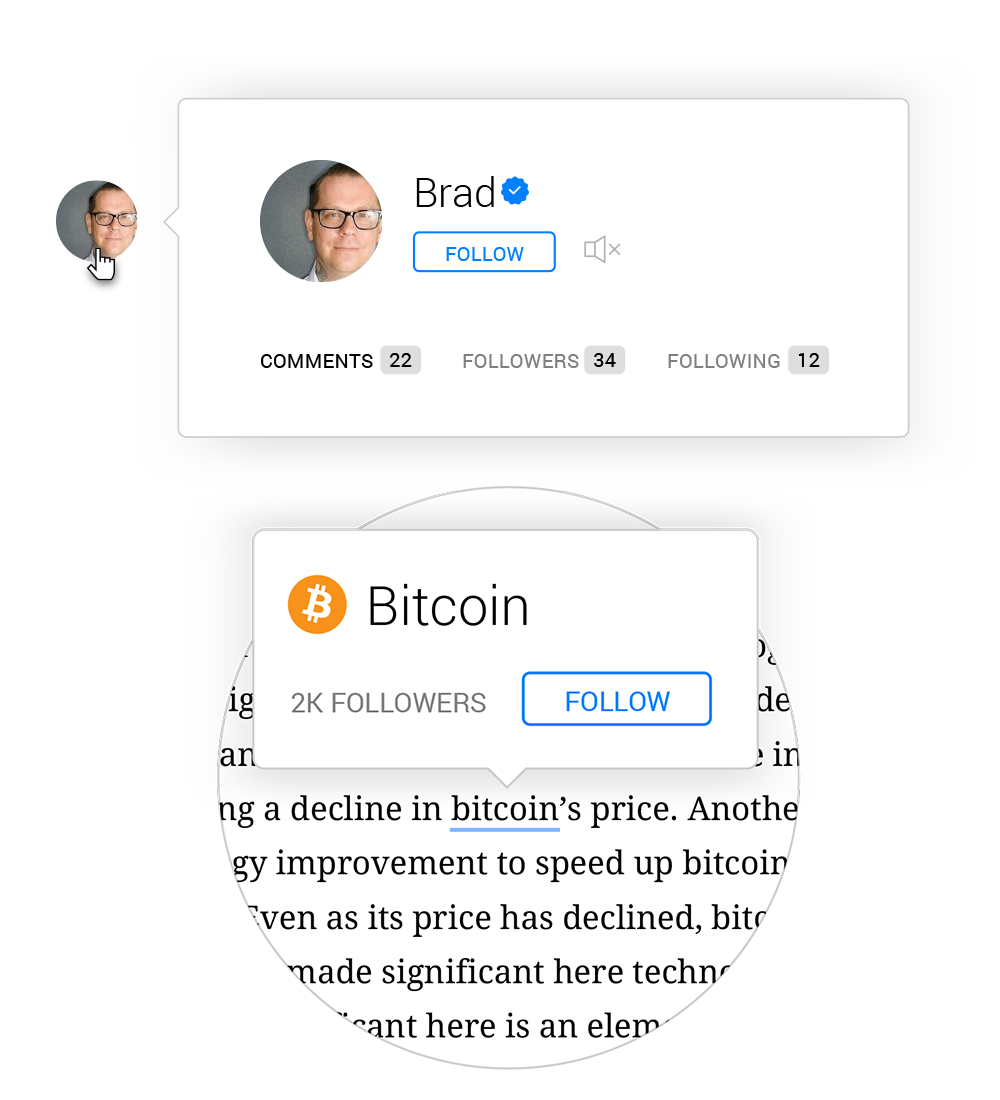
Task: Follow Brad using the FOLLOW button
Action: tap(484, 252)
